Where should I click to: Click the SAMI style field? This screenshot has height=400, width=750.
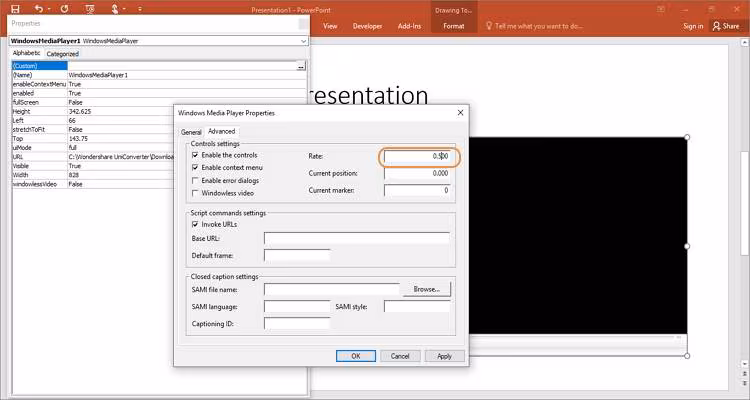tap(417, 307)
